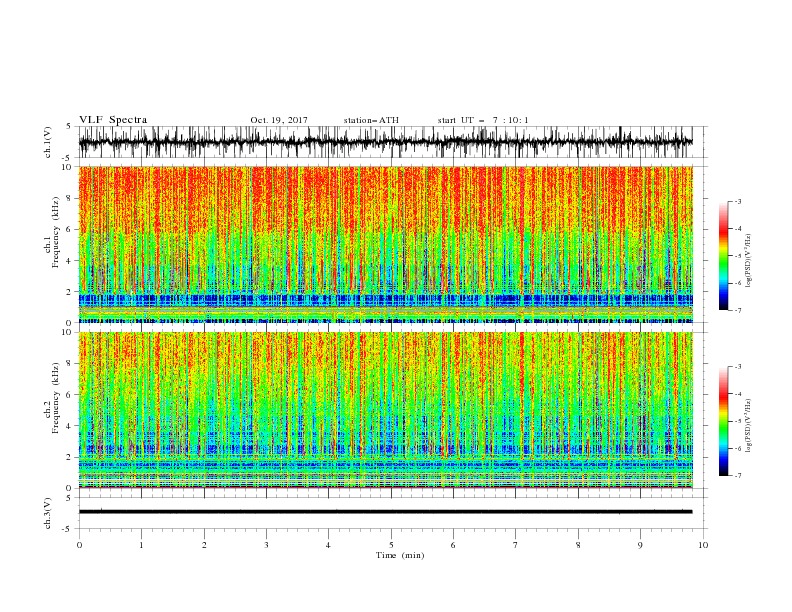Click the ch.1 spectrogram plot

coord(385,244)
